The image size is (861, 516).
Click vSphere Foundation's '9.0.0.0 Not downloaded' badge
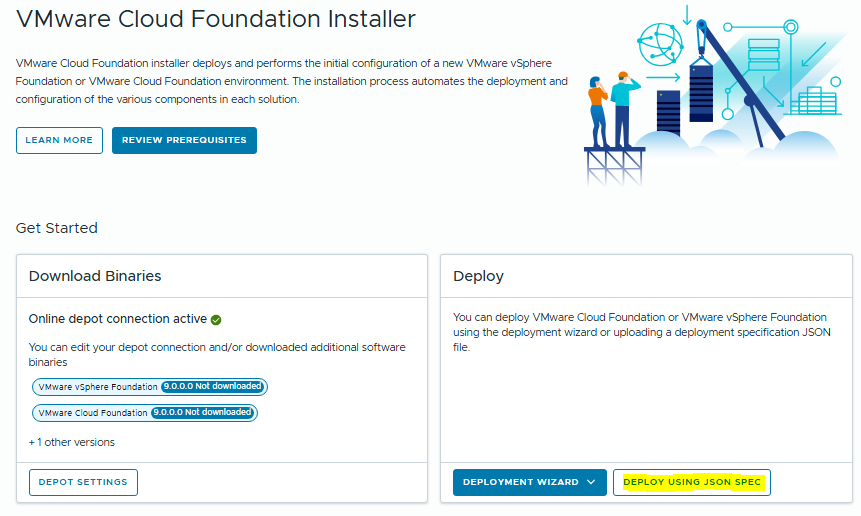[x=212, y=387]
